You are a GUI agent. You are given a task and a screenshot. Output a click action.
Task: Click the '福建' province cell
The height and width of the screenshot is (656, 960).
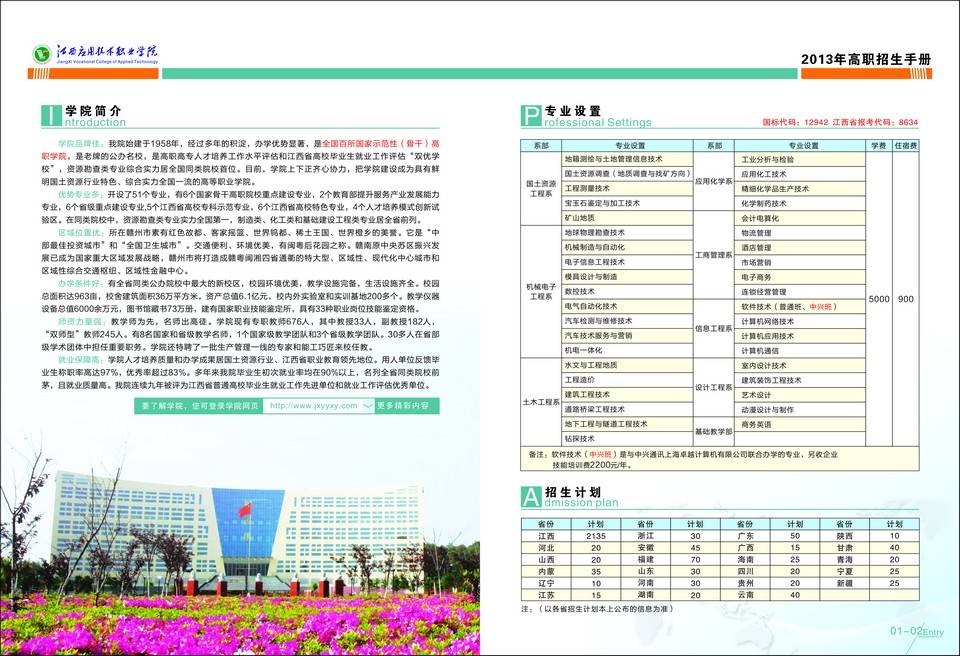click(x=645, y=559)
